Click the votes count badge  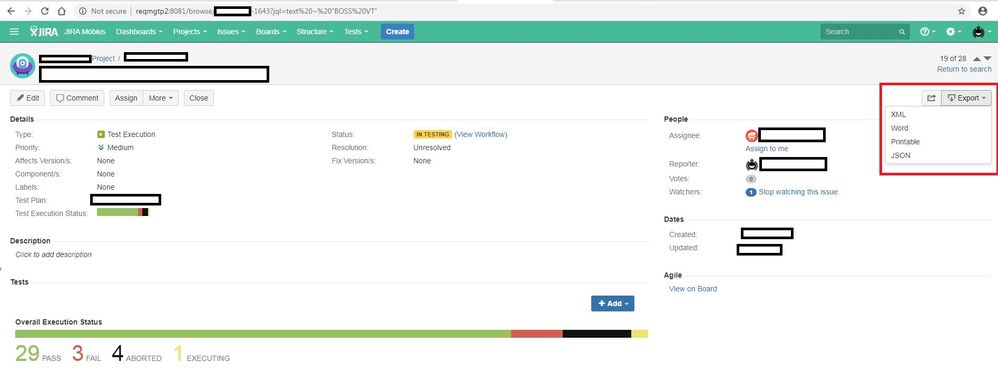pos(750,179)
